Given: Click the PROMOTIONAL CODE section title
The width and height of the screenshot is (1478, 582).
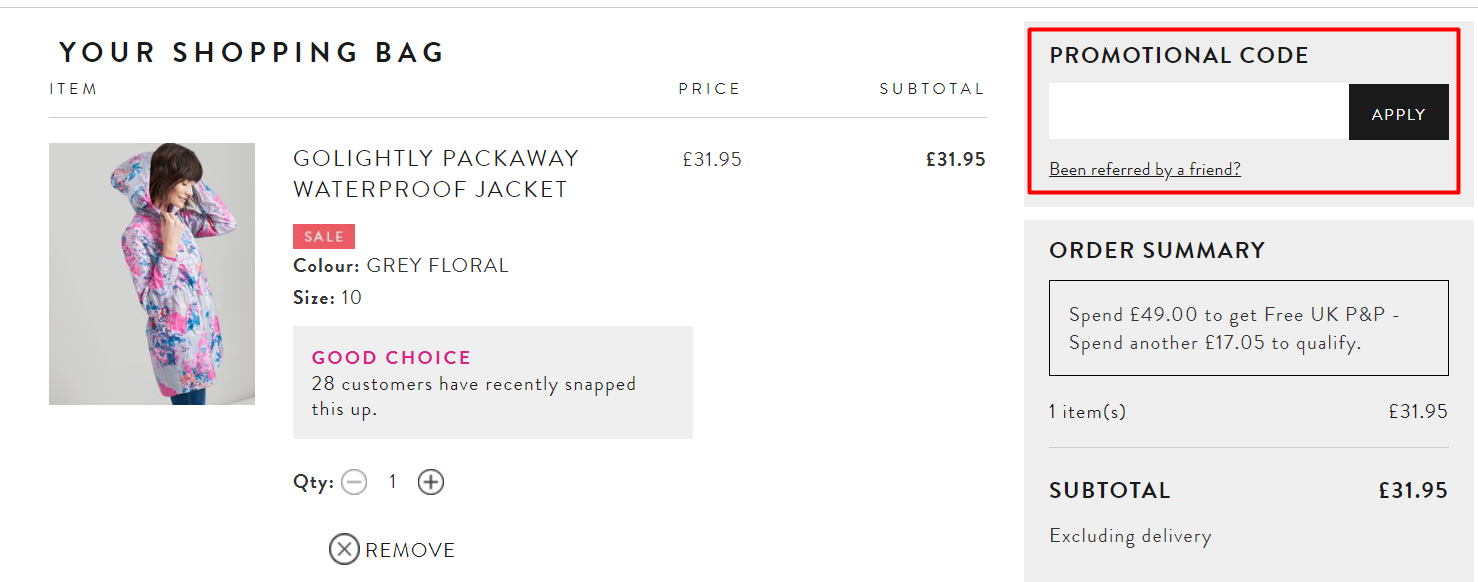Looking at the screenshot, I should pyautogui.click(x=1178, y=56).
